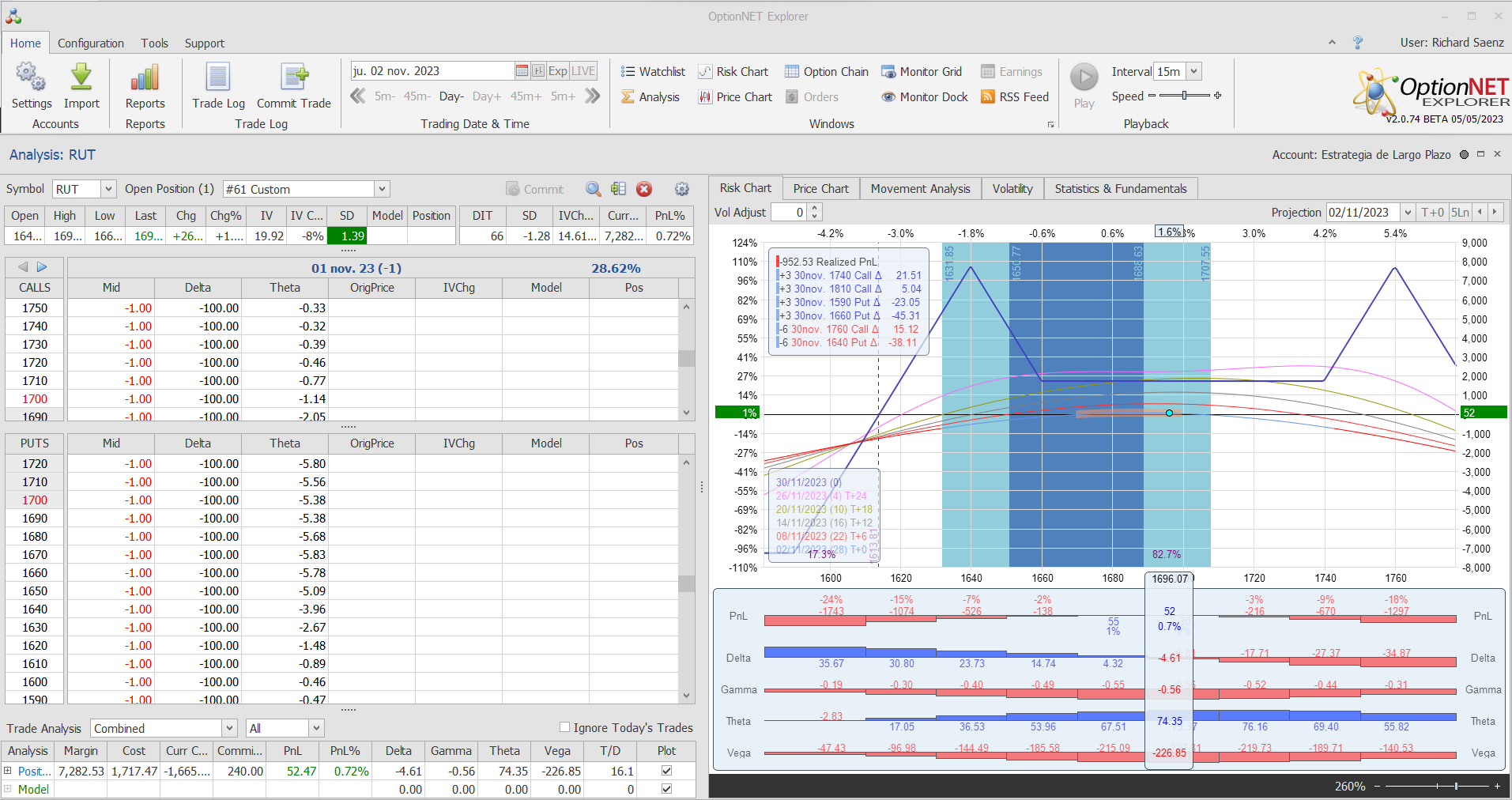The height and width of the screenshot is (800, 1512).
Task: Open the Trade Log icon
Action: click(218, 78)
